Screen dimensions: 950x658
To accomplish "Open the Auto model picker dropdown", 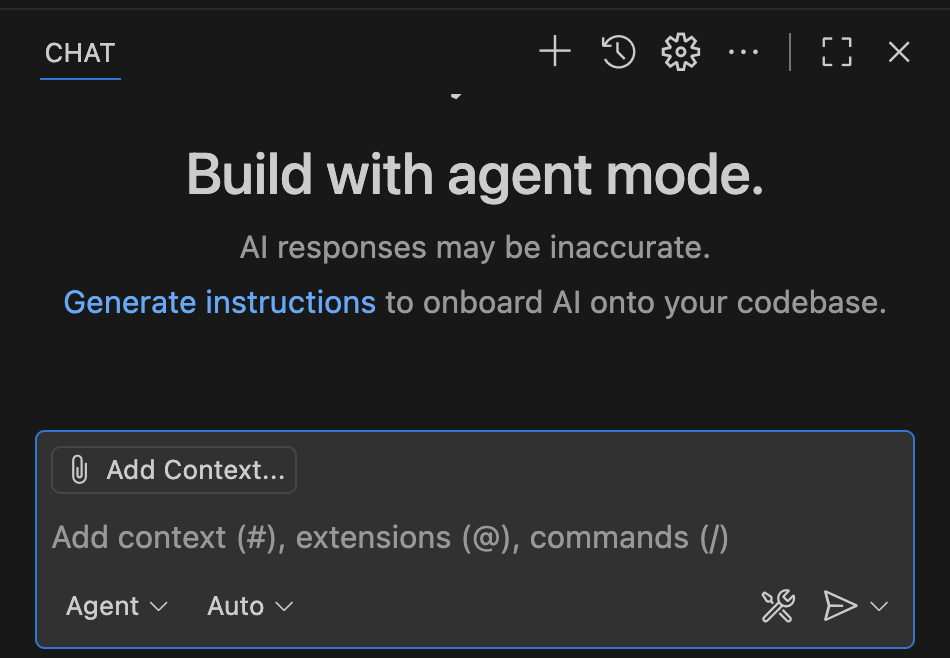I will tap(250, 606).
